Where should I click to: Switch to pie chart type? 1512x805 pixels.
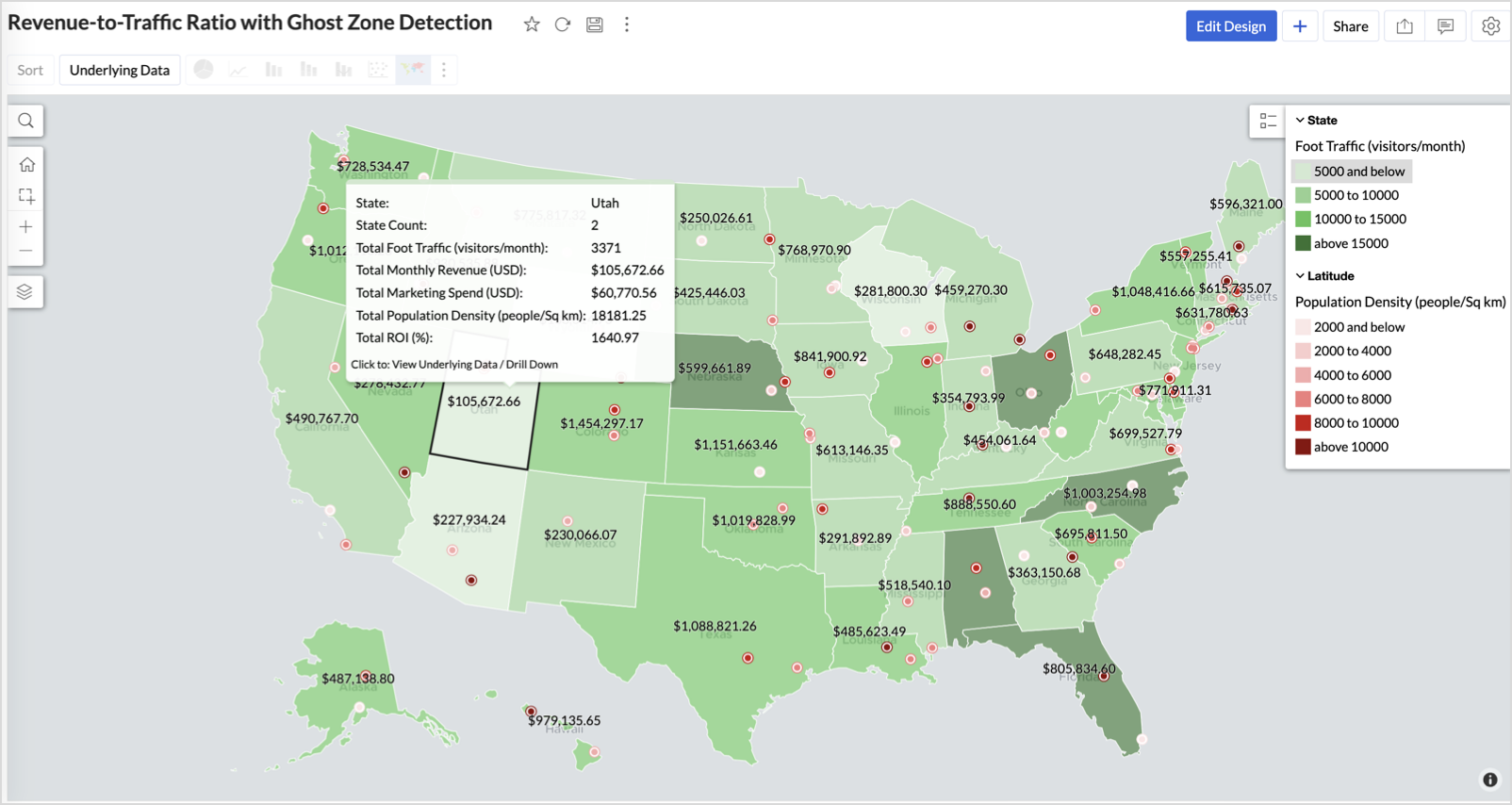(x=204, y=70)
